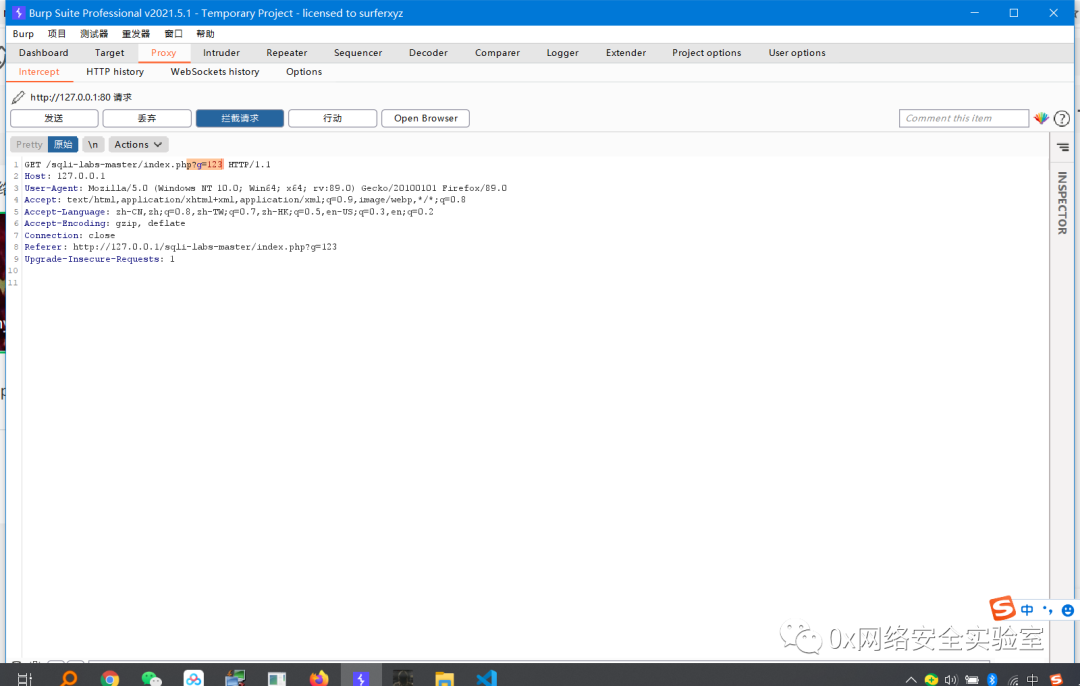
Task: Open the highlight color picker icon
Action: tap(1041, 118)
